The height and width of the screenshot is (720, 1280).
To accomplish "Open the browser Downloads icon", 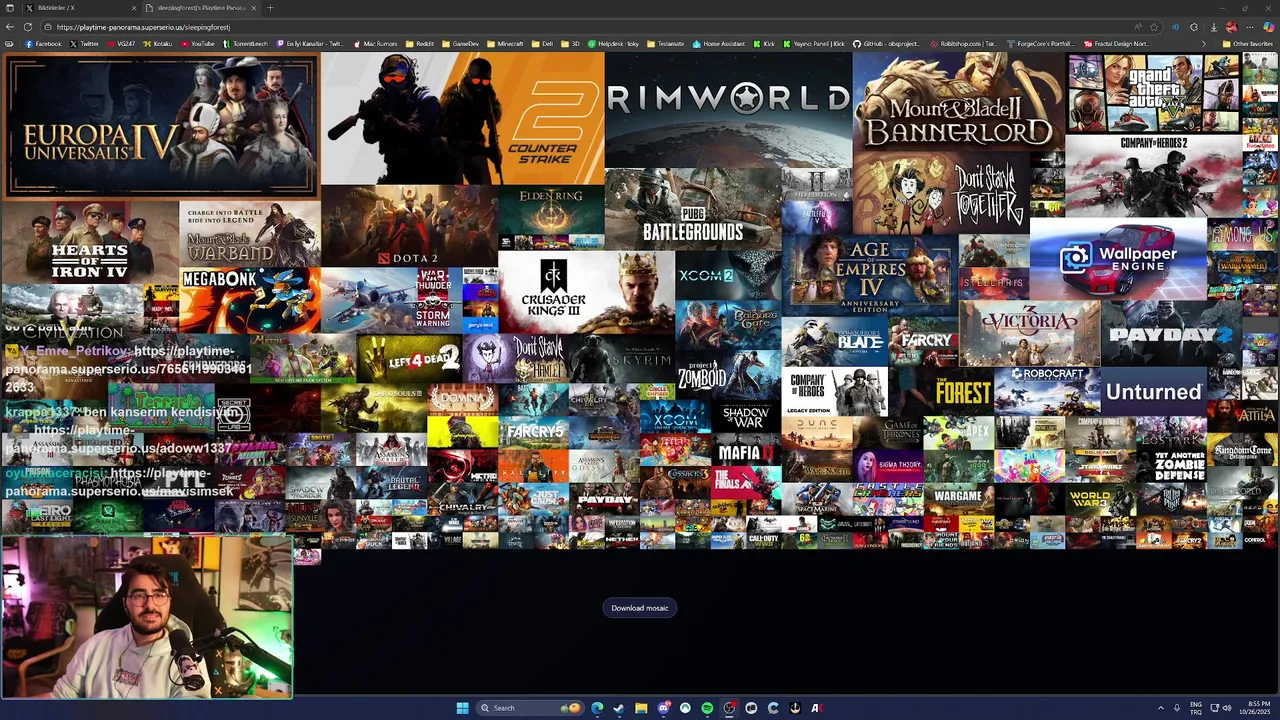I will pyautogui.click(x=1213, y=27).
